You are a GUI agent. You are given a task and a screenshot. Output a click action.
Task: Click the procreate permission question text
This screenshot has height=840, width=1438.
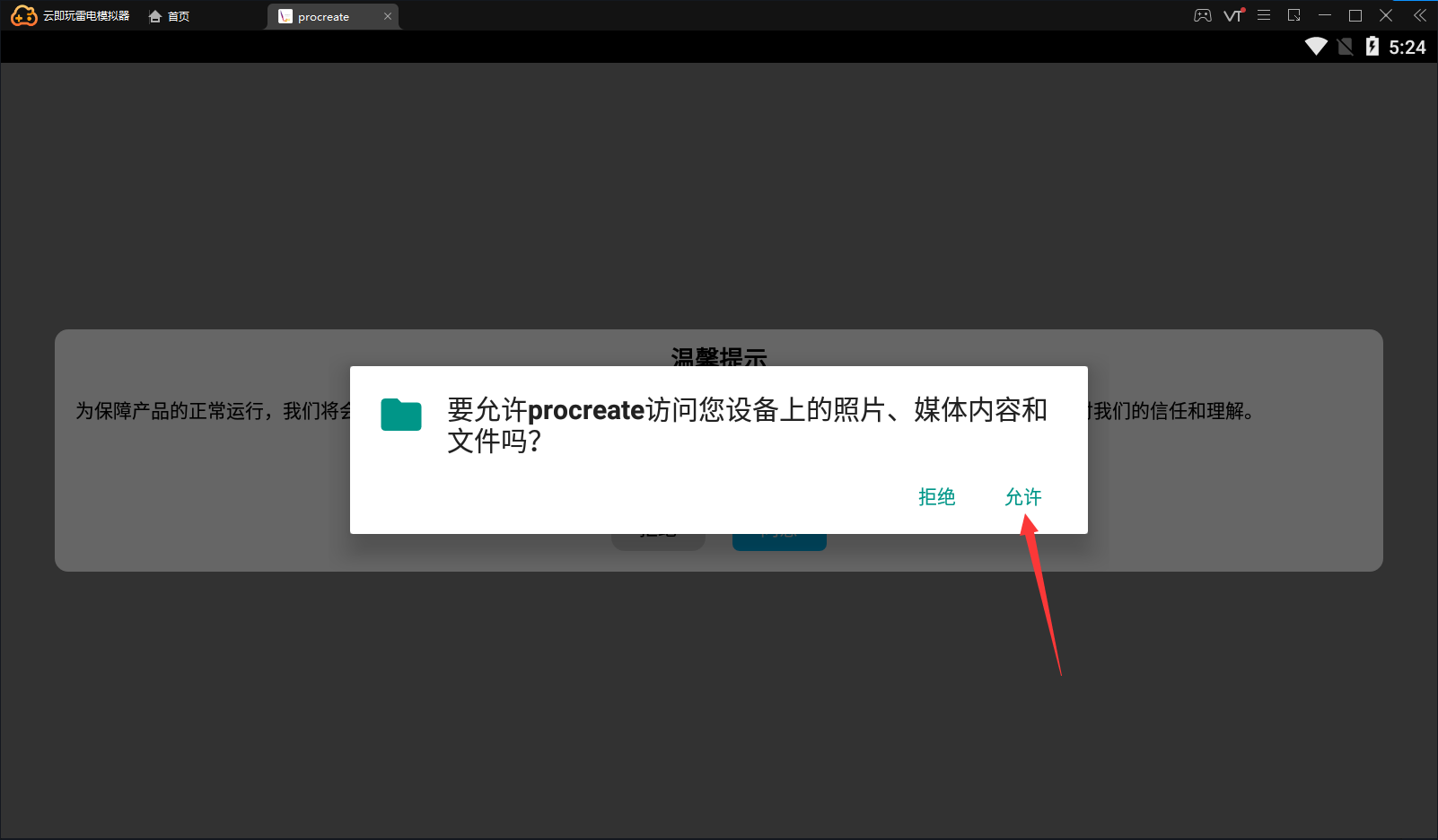coord(747,424)
